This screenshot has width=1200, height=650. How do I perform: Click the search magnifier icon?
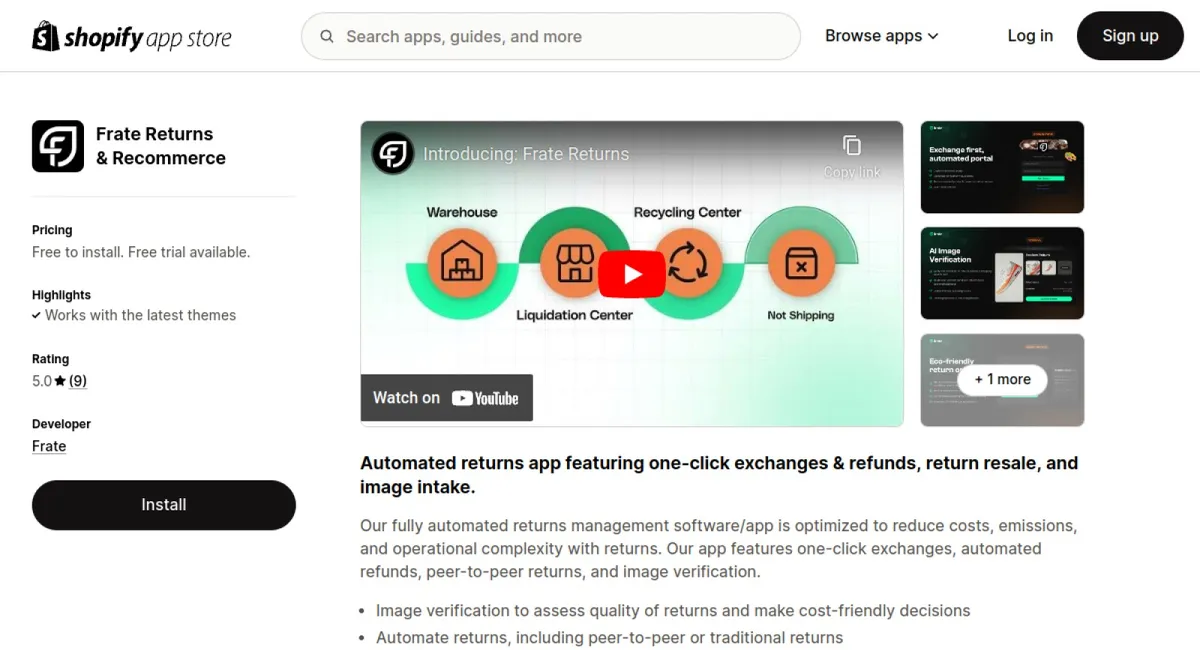(327, 37)
